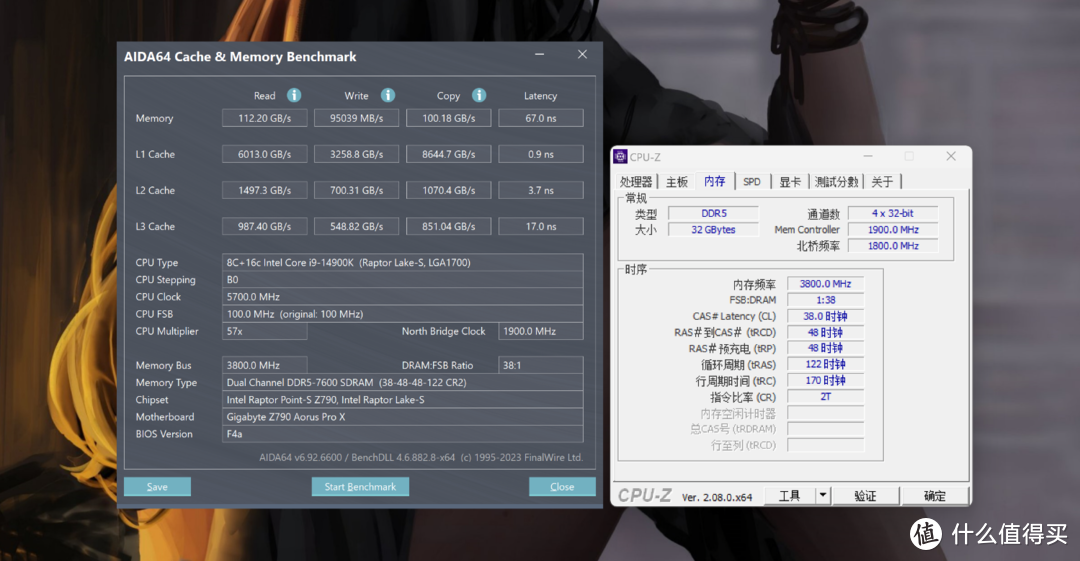Click L1 Cache Write value 3258.8 GB/s

pyautogui.click(x=357, y=154)
